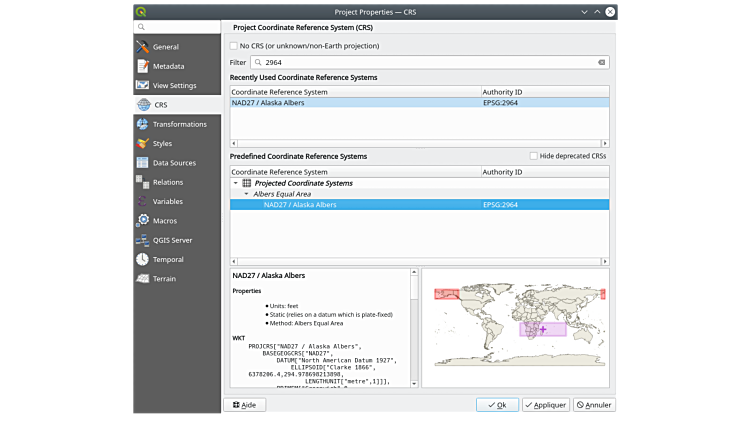Select the Metadata icon in sidebar
Screen dimensions: 752x423
coord(143,66)
